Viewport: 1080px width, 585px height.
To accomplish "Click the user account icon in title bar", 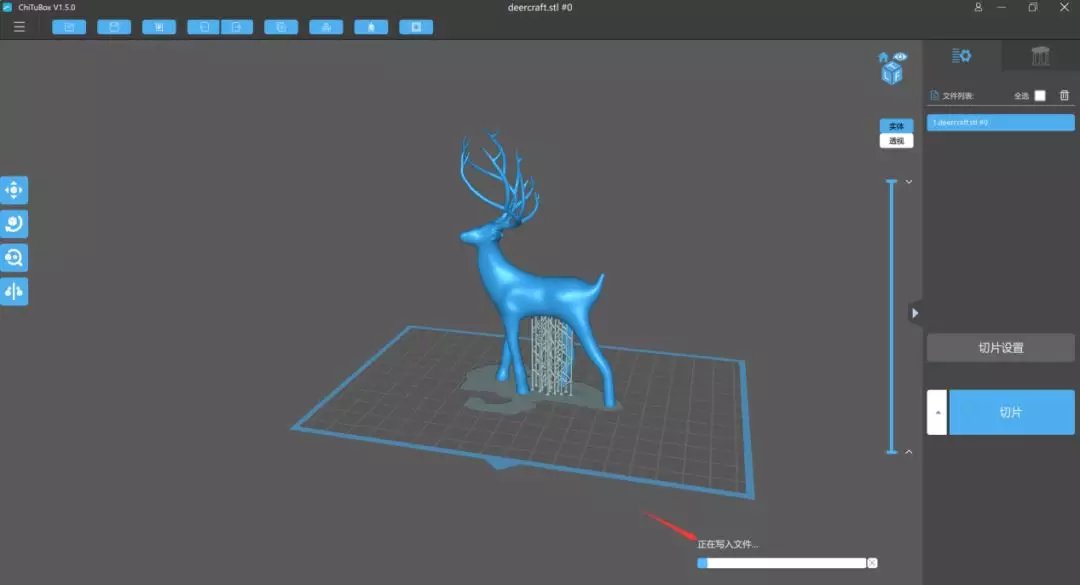I will pos(978,7).
